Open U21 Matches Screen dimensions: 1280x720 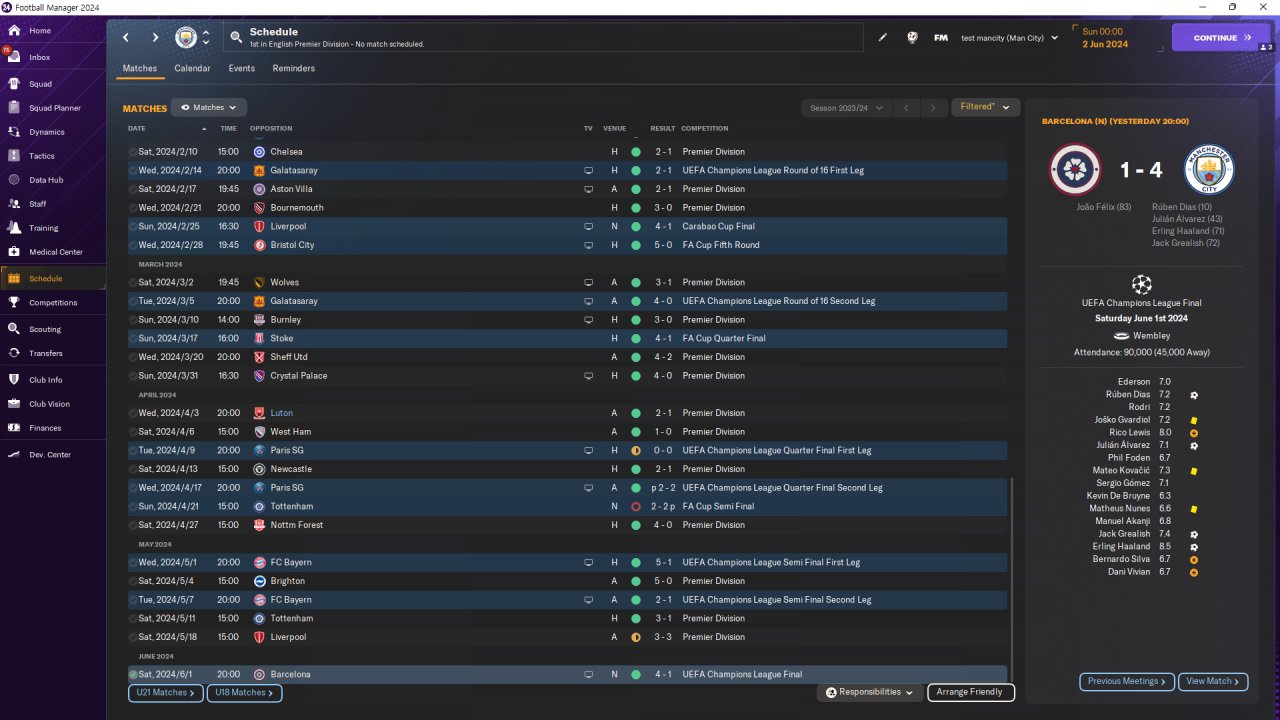[x=166, y=692]
